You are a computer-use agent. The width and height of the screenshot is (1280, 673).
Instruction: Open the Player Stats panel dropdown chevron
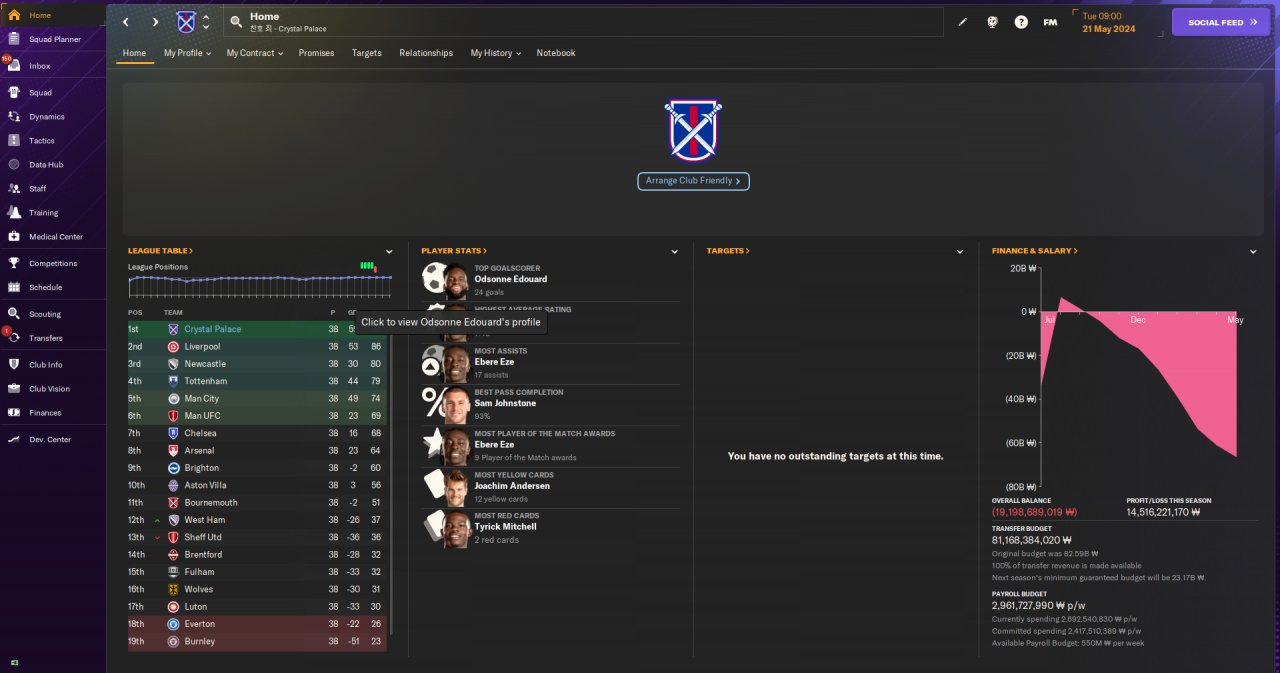675,252
